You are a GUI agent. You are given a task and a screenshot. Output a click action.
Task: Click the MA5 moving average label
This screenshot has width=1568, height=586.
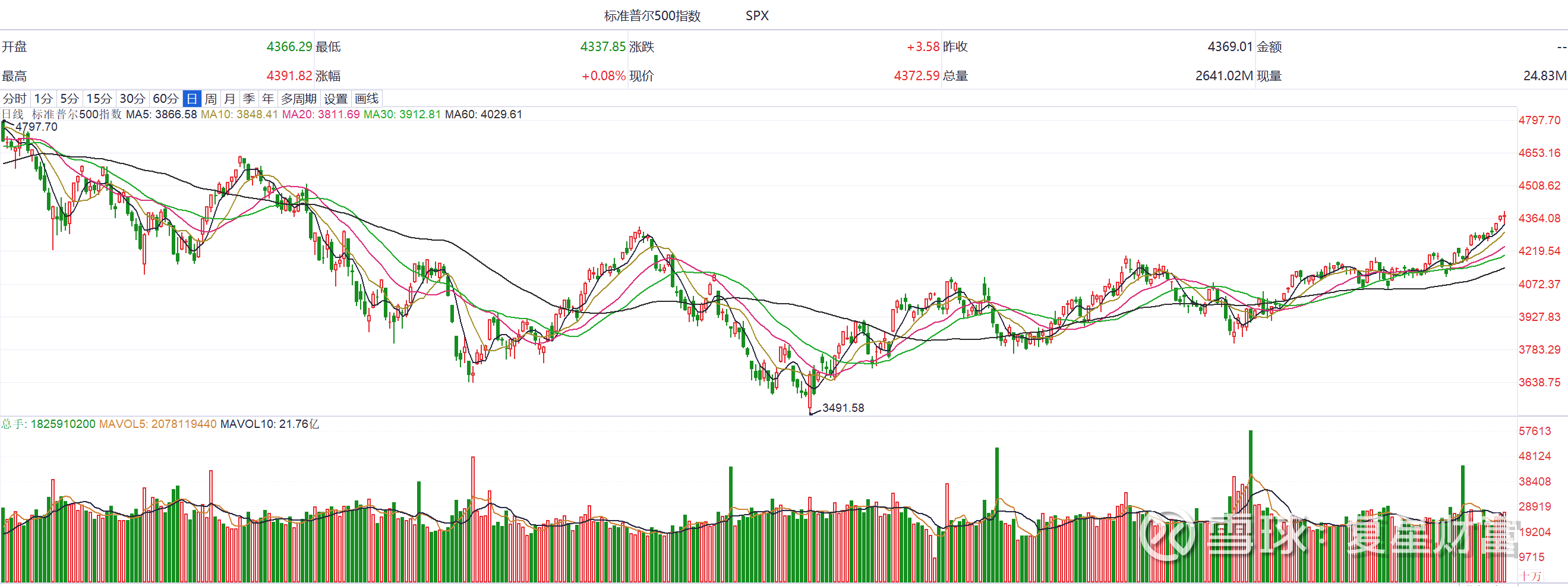pyautogui.click(x=161, y=115)
